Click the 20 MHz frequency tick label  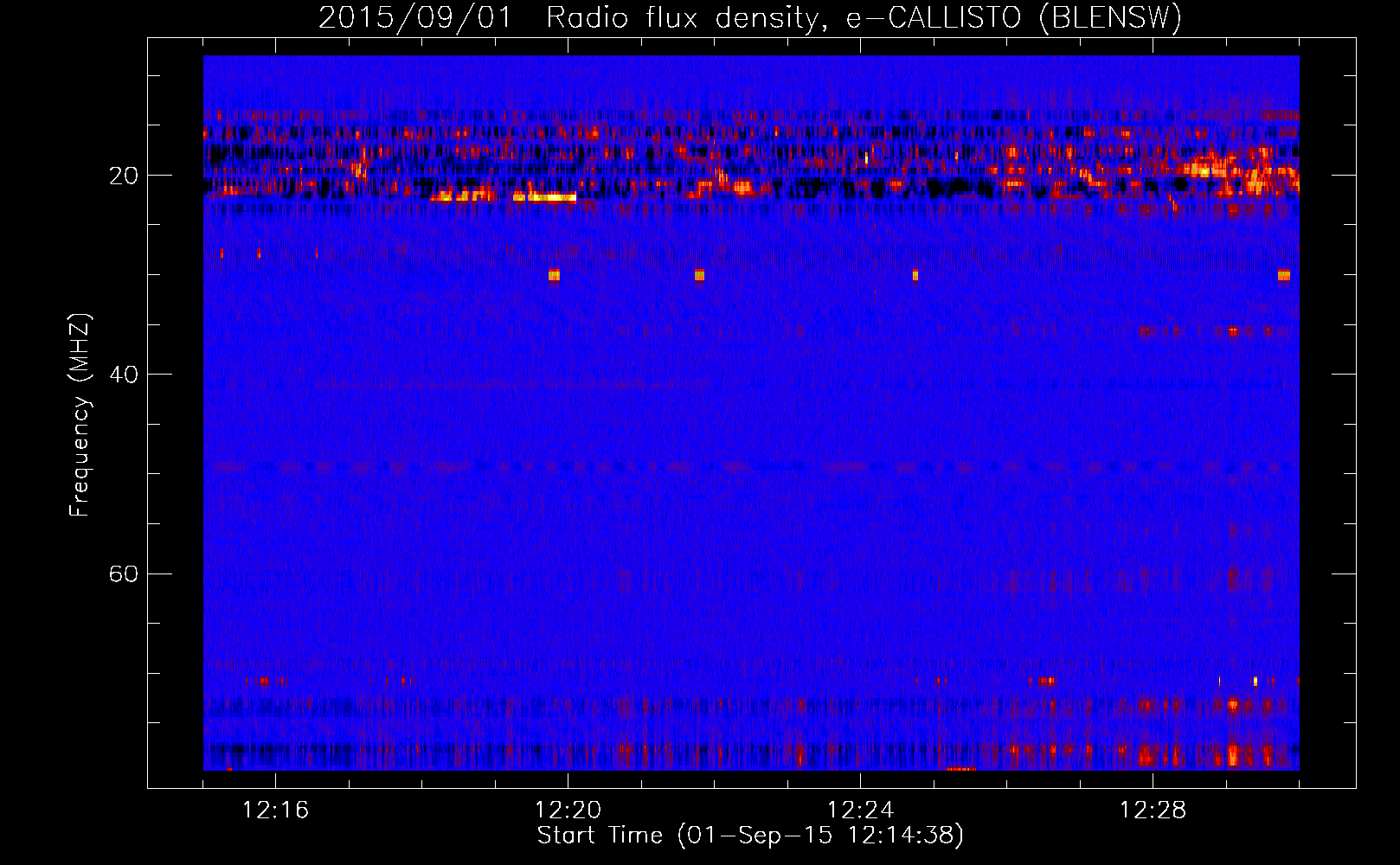(x=123, y=176)
